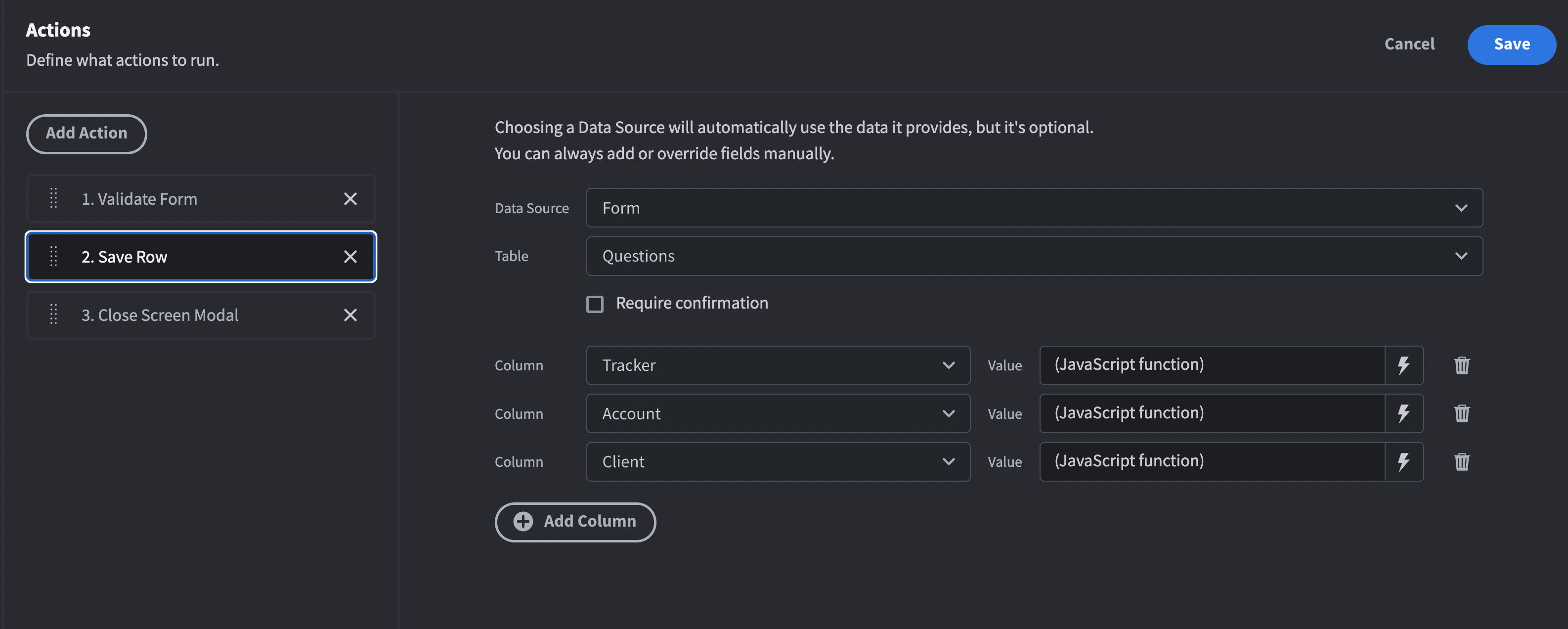
Task: Click lightning bolt binding icon for Tracker value
Action: coord(1404,365)
